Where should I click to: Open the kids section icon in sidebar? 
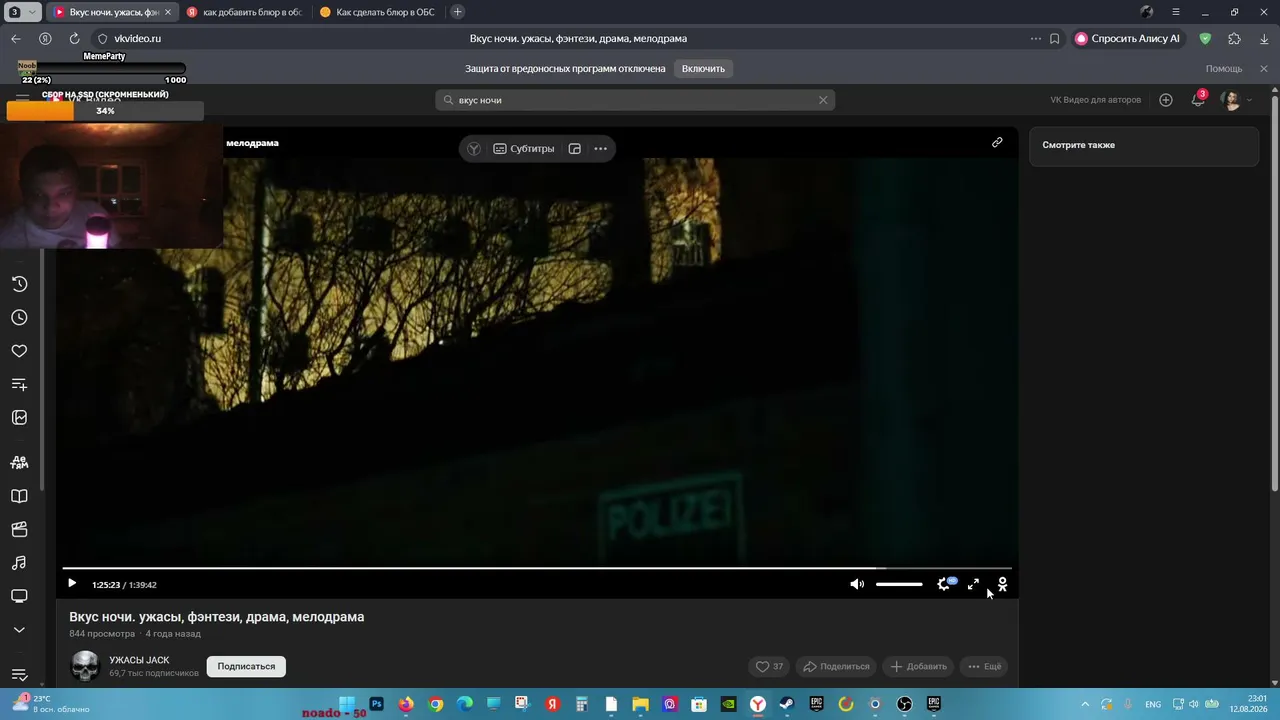tap(19, 463)
